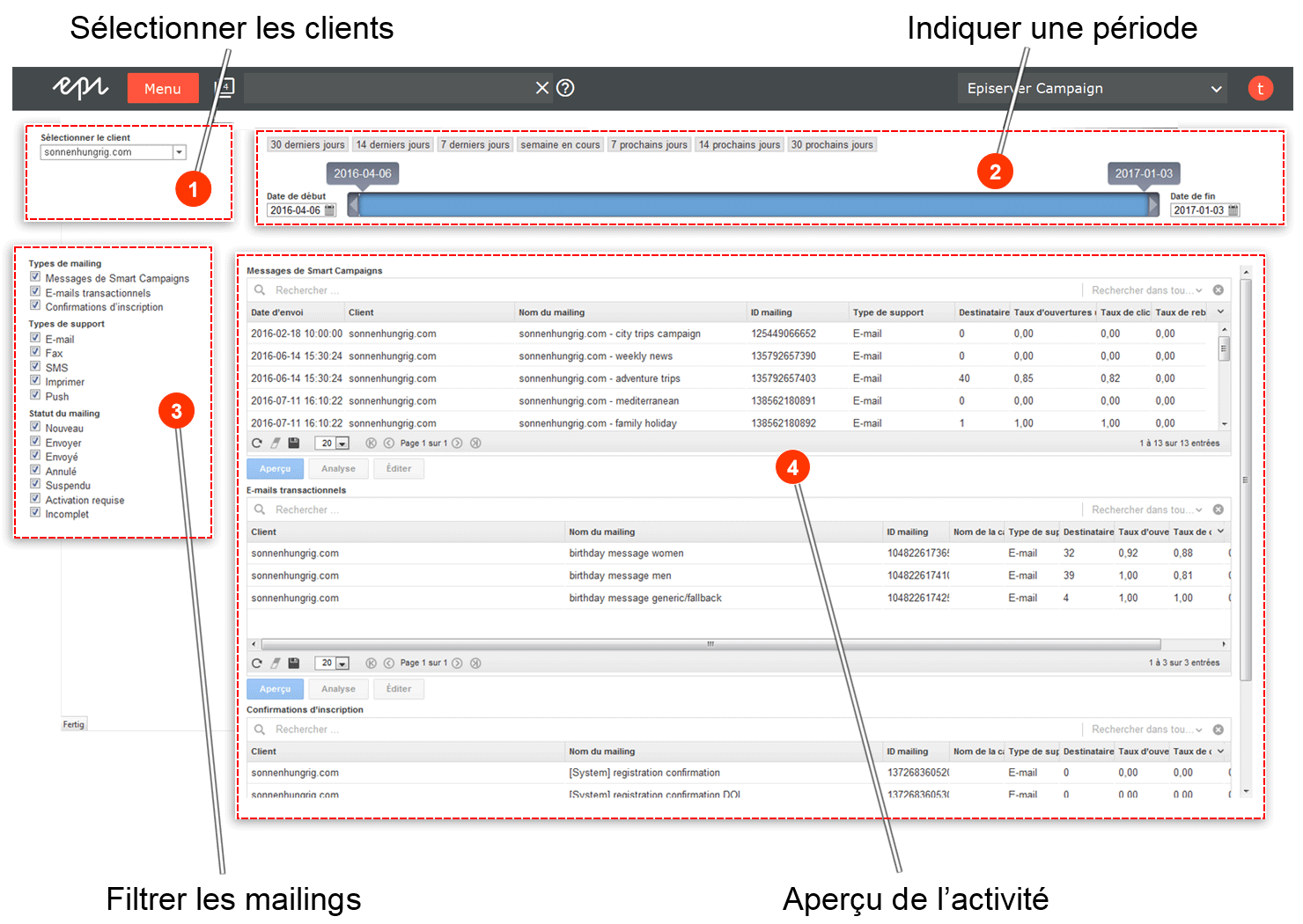Viewport: 1303px width, 924px height.
Task: Open 'Rechercher dans tou...' for Confirmations d'inscription
Action: tap(1146, 730)
